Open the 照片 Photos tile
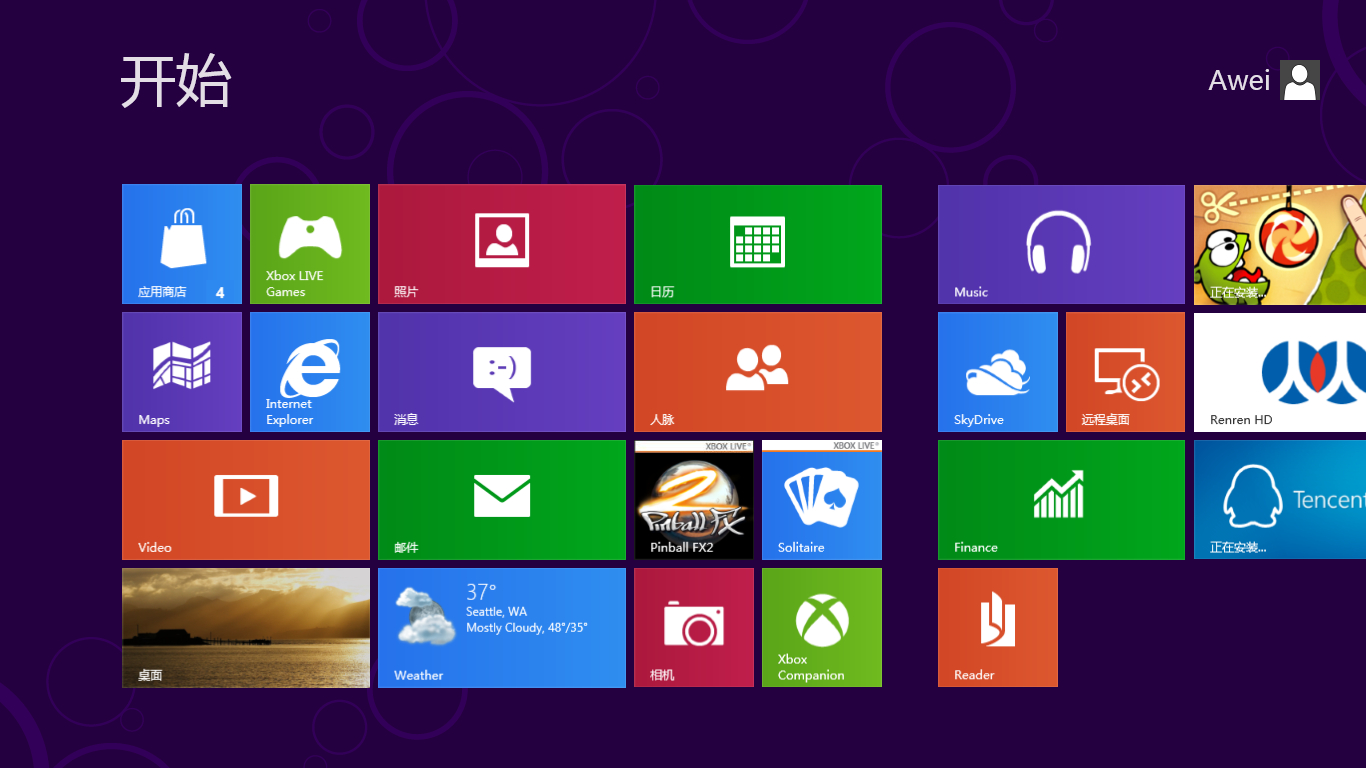The height and width of the screenshot is (768, 1366). pyautogui.click(x=502, y=244)
